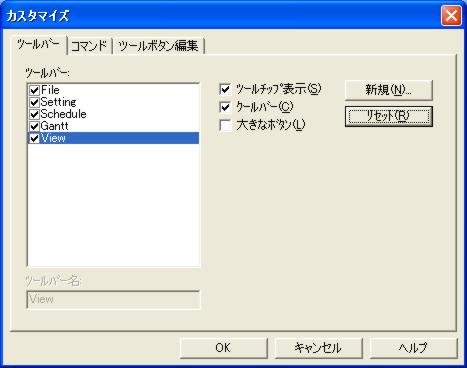Uncheck the File toolbar checkbox
Screen dimensions: 467x368
click(34, 90)
